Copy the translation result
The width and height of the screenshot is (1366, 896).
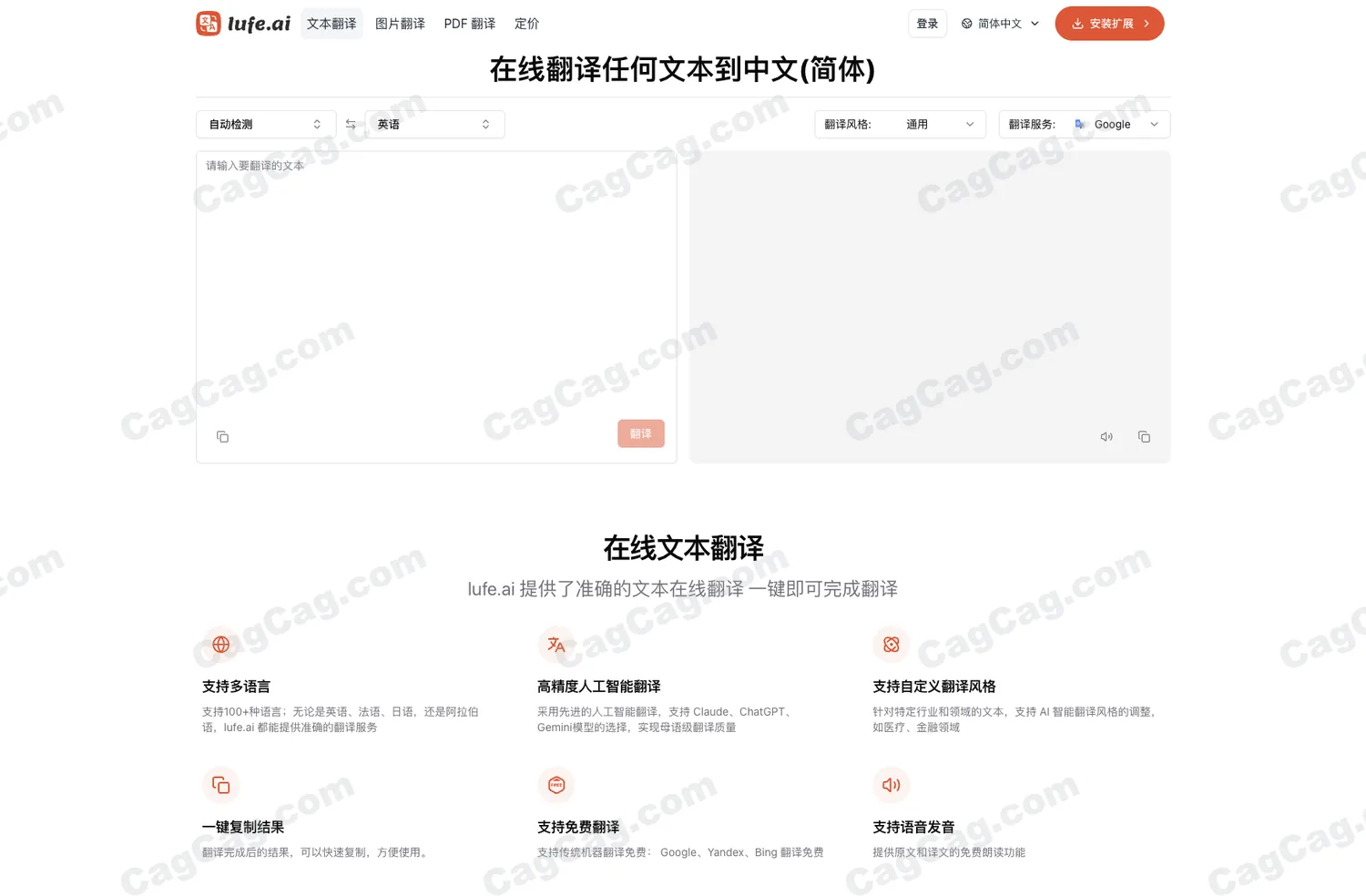tap(1144, 437)
